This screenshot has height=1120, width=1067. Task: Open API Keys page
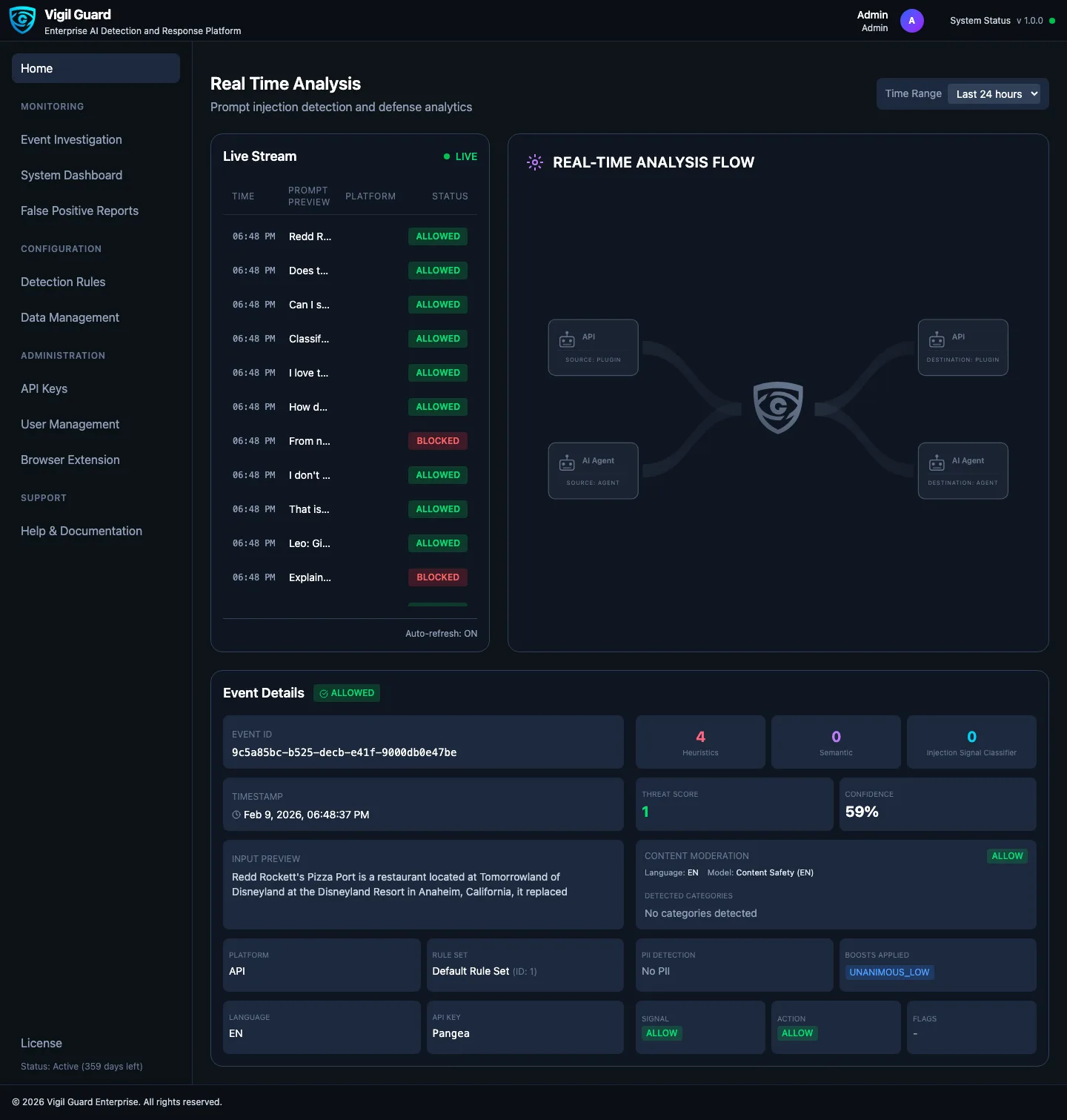pos(44,388)
